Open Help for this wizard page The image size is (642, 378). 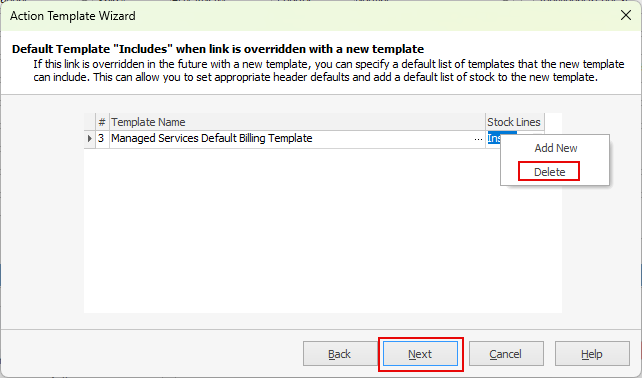[592, 354]
